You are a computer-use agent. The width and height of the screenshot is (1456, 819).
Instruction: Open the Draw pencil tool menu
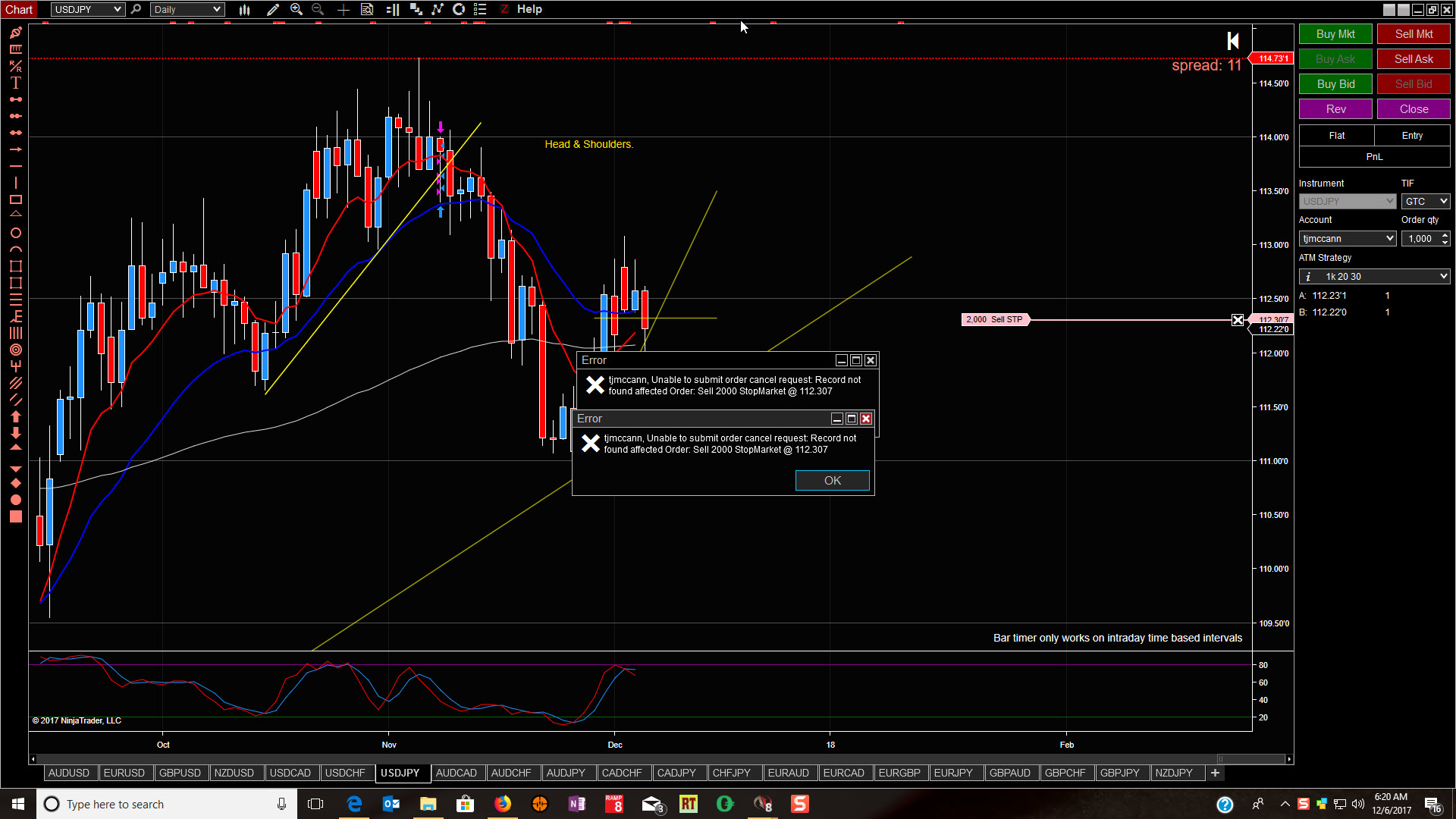[x=273, y=10]
